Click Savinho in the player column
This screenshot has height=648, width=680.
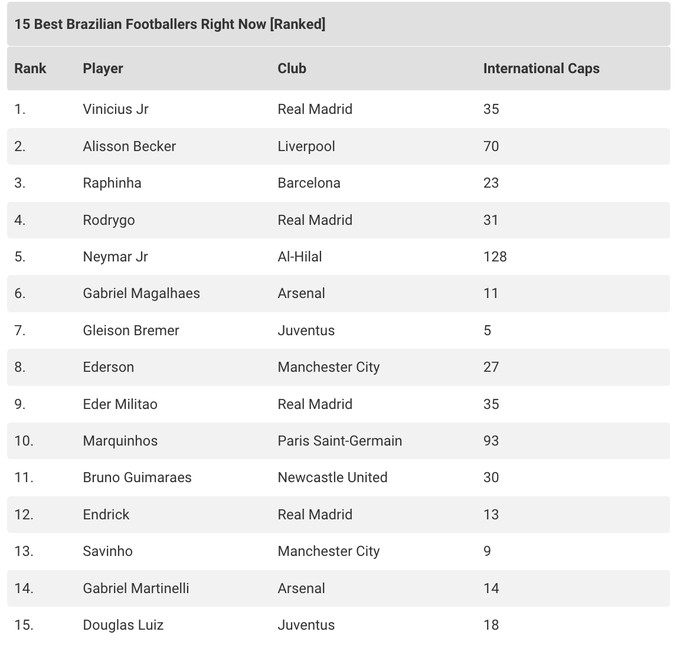click(x=108, y=552)
